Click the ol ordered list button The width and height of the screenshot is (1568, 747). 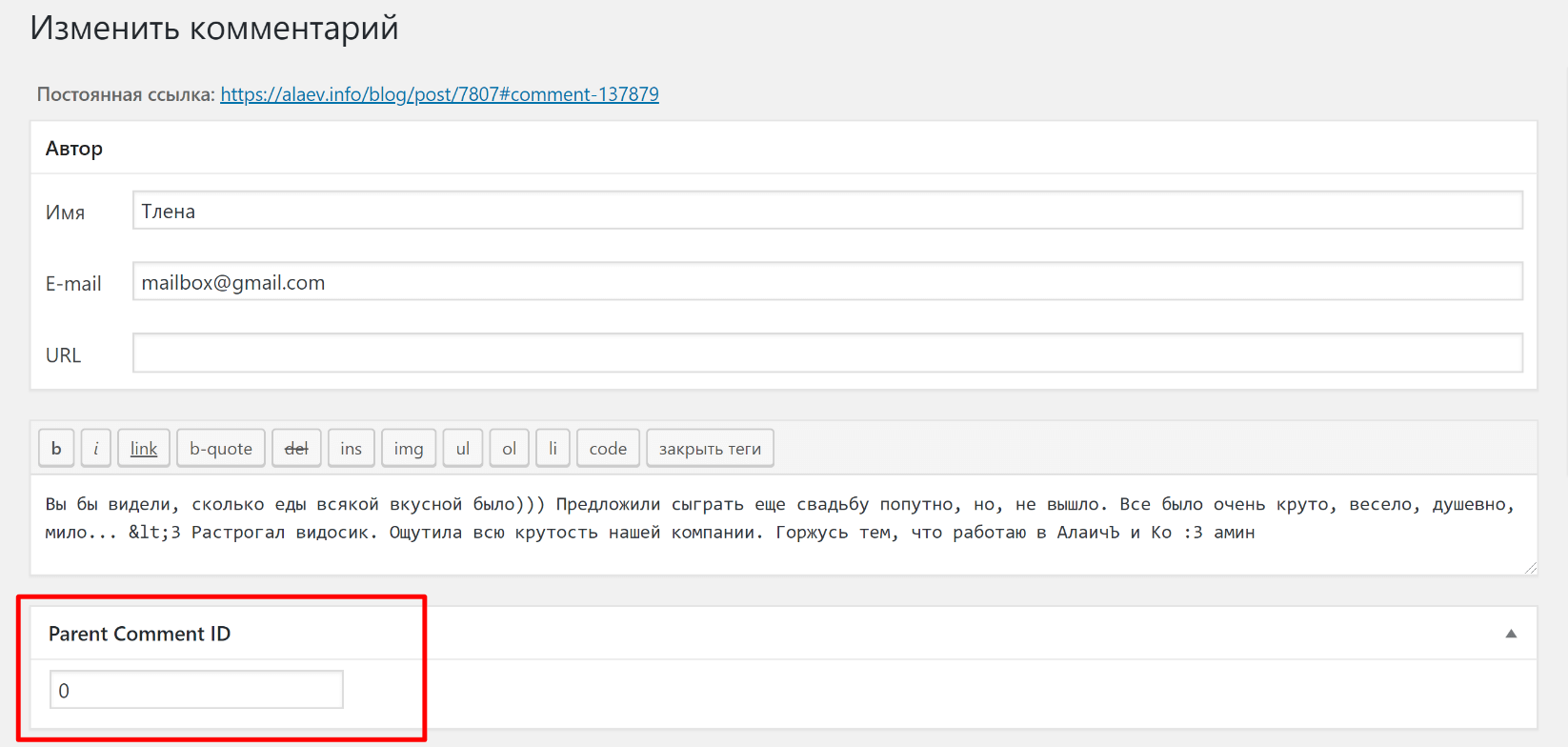tap(509, 448)
